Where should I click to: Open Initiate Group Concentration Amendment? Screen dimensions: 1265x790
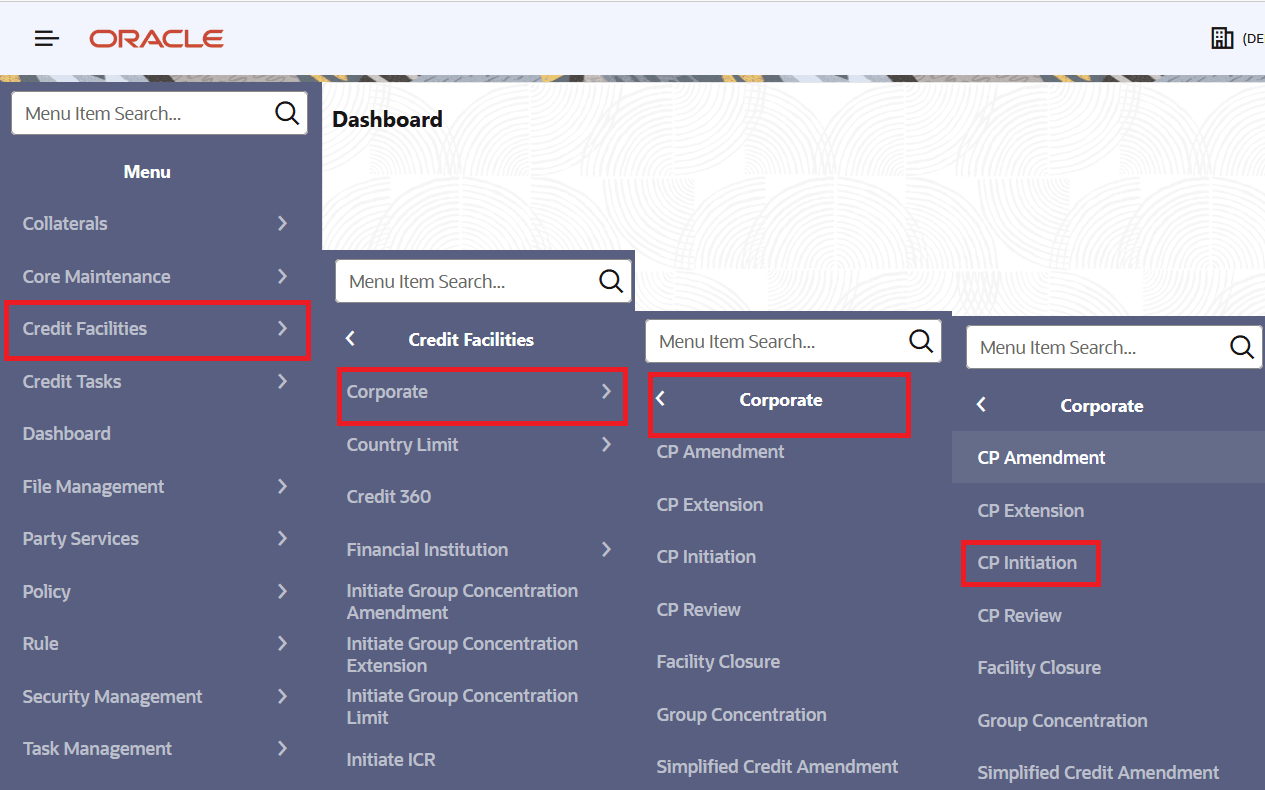coord(462,601)
